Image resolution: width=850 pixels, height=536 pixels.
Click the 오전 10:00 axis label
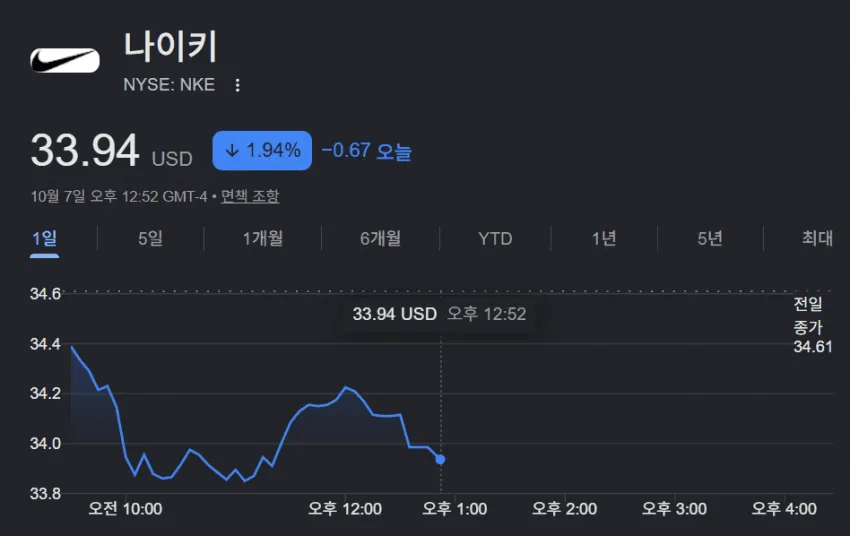point(125,509)
